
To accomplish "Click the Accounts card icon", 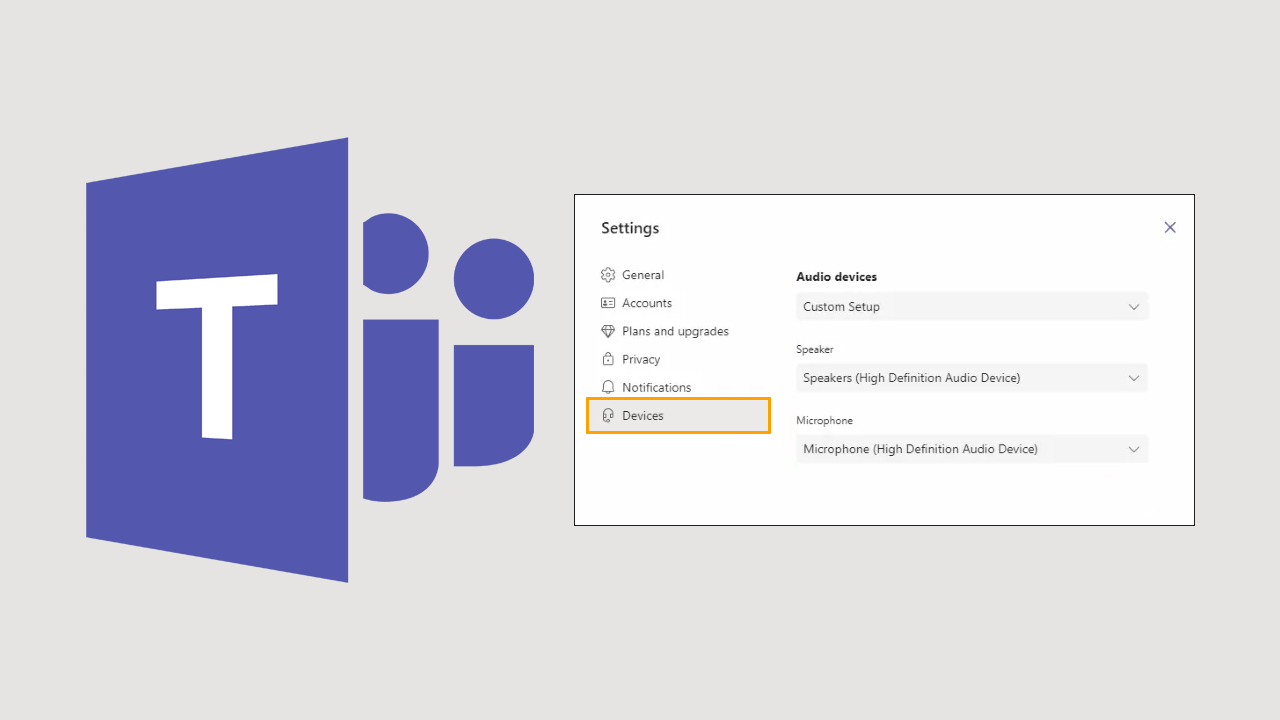I will click(x=607, y=303).
